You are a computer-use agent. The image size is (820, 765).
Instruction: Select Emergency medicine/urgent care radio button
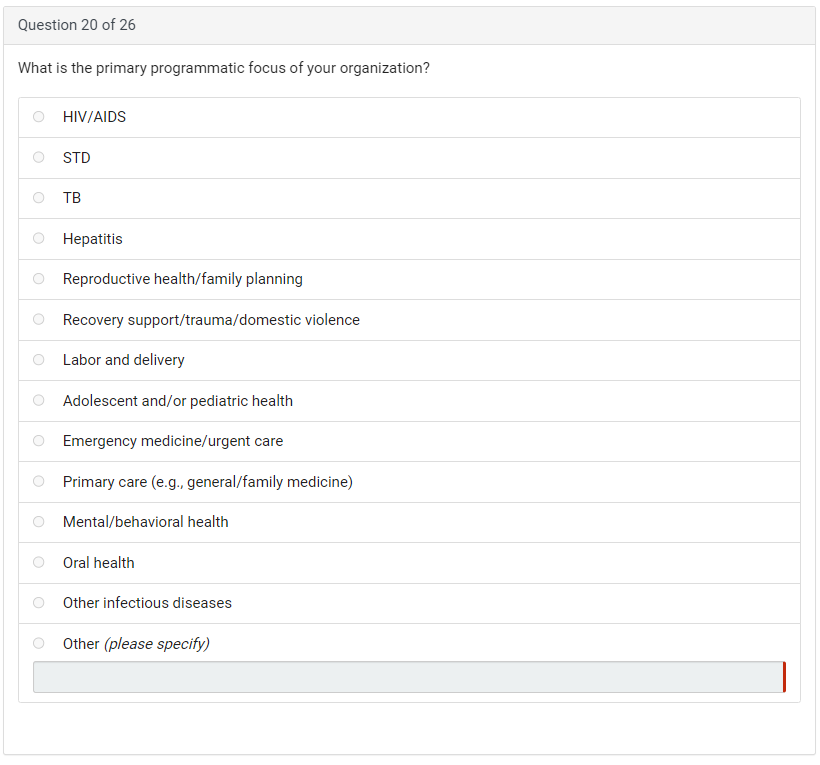pyautogui.click(x=39, y=441)
